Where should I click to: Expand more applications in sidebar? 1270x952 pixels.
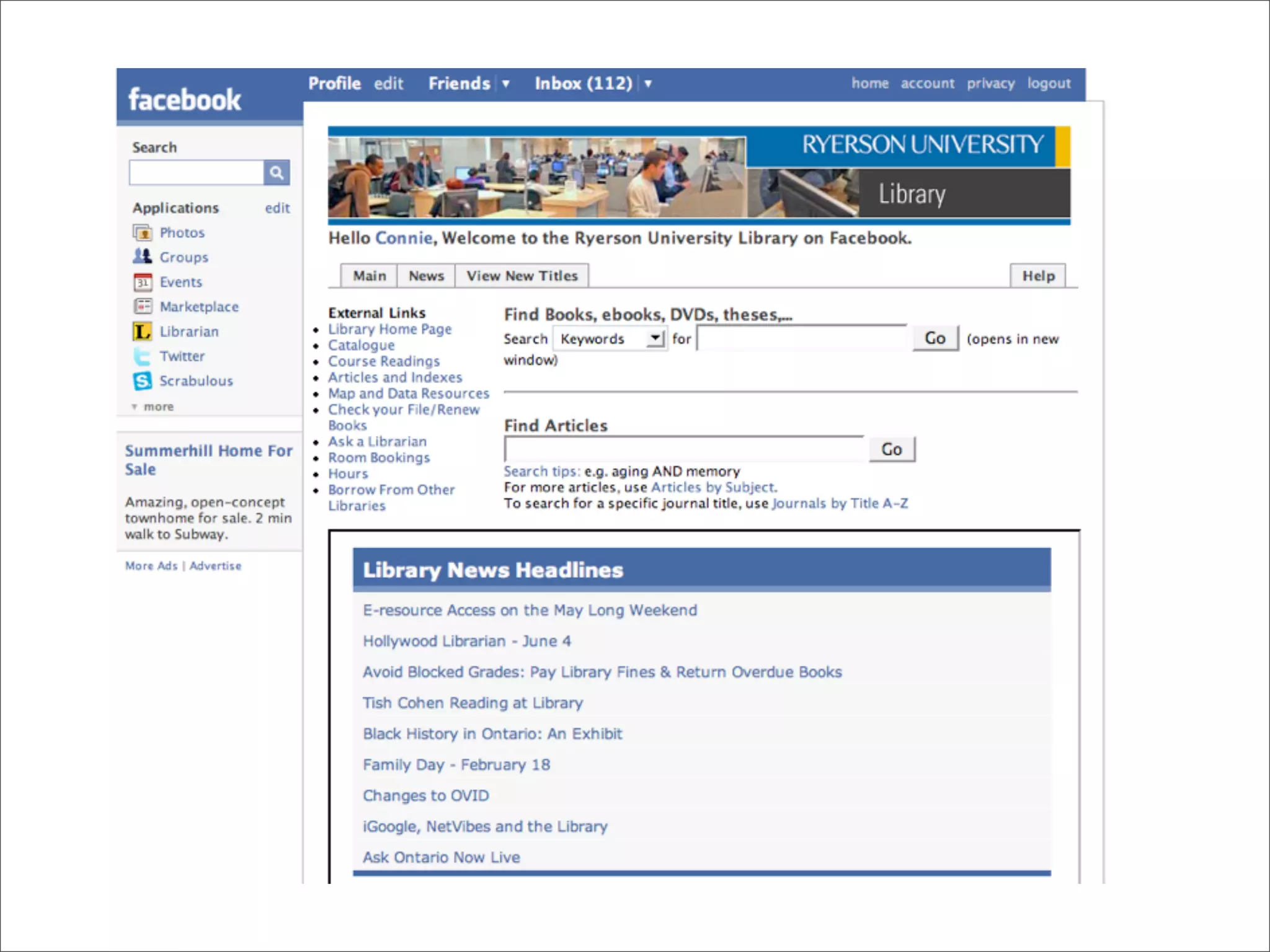(x=153, y=407)
